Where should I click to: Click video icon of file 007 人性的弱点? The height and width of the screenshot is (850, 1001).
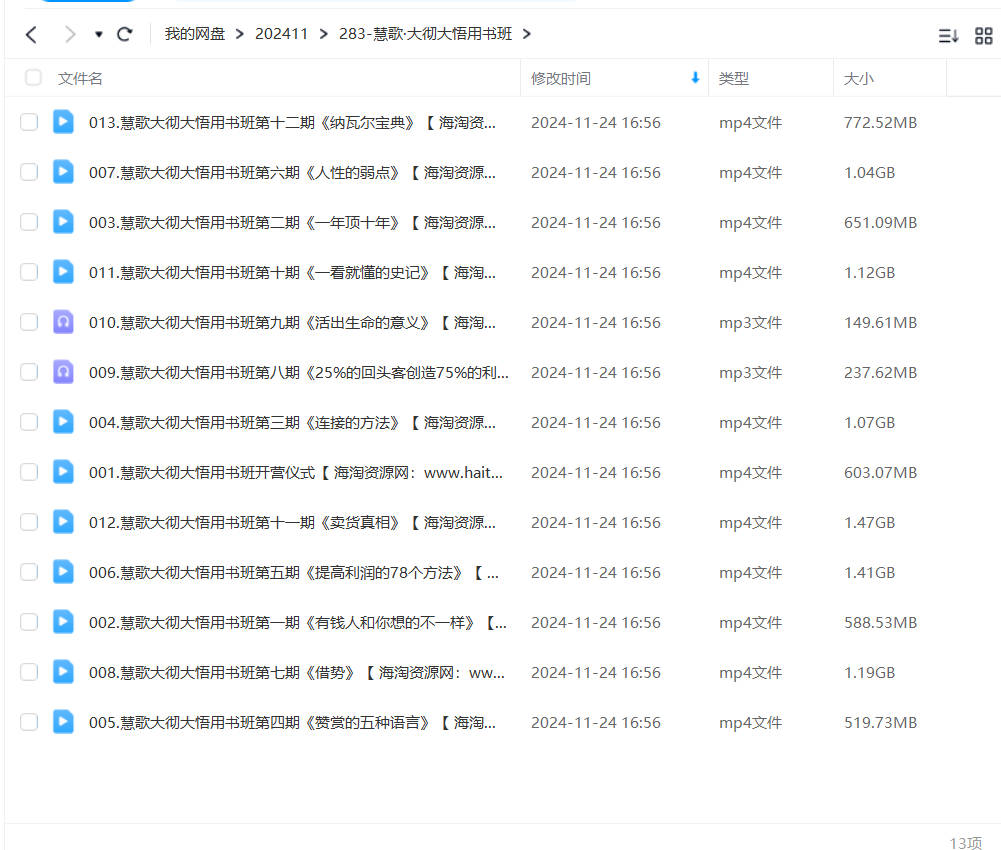(x=63, y=172)
